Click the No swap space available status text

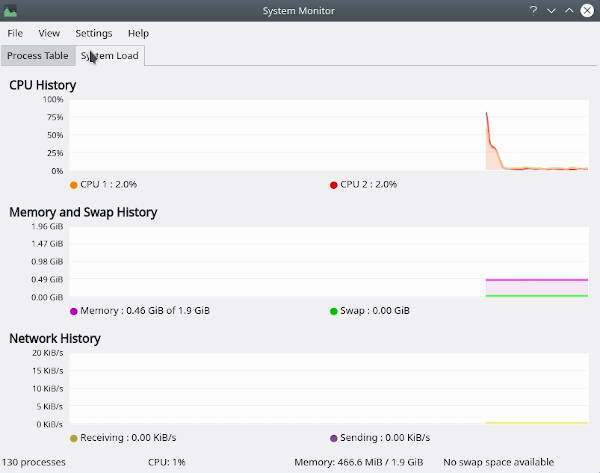click(498, 462)
